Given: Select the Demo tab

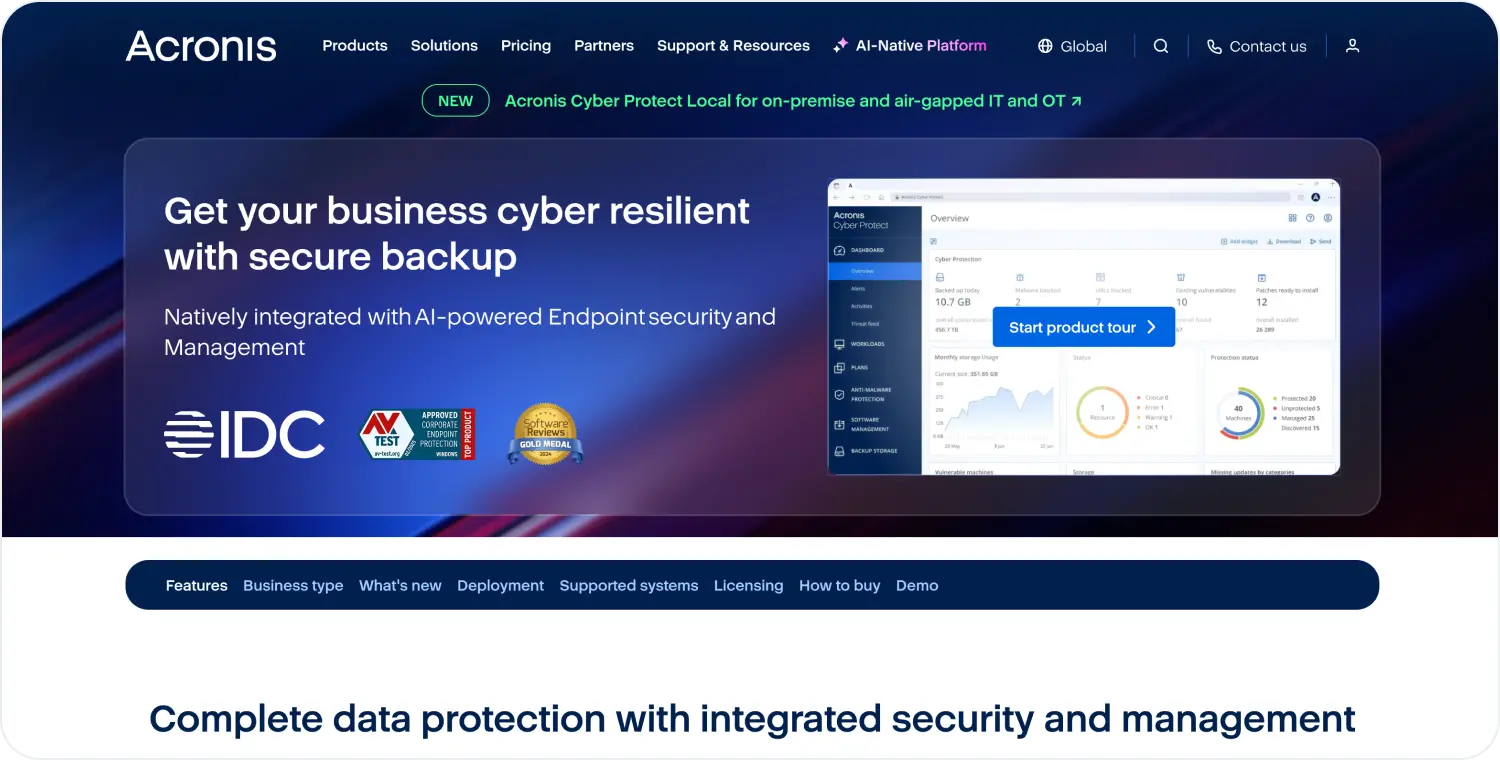Looking at the screenshot, I should (x=917, y=586).
